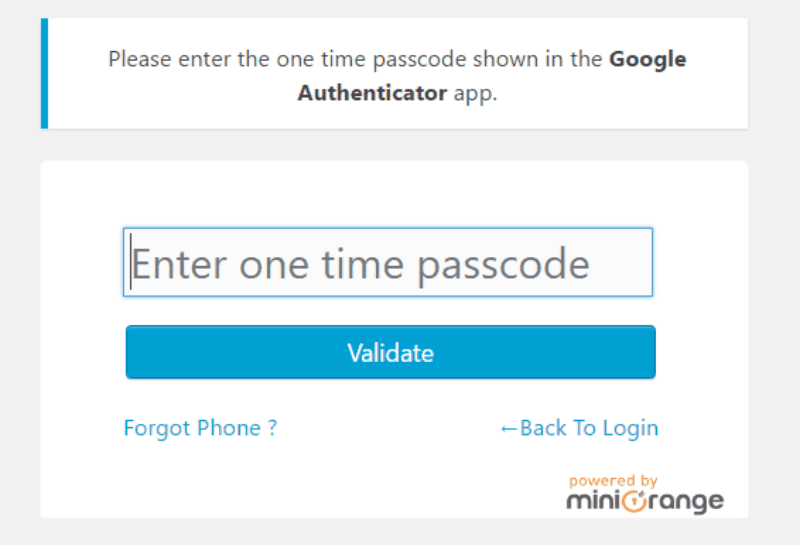Click 'Please enter the one time passcode' text

coord(287,60)
